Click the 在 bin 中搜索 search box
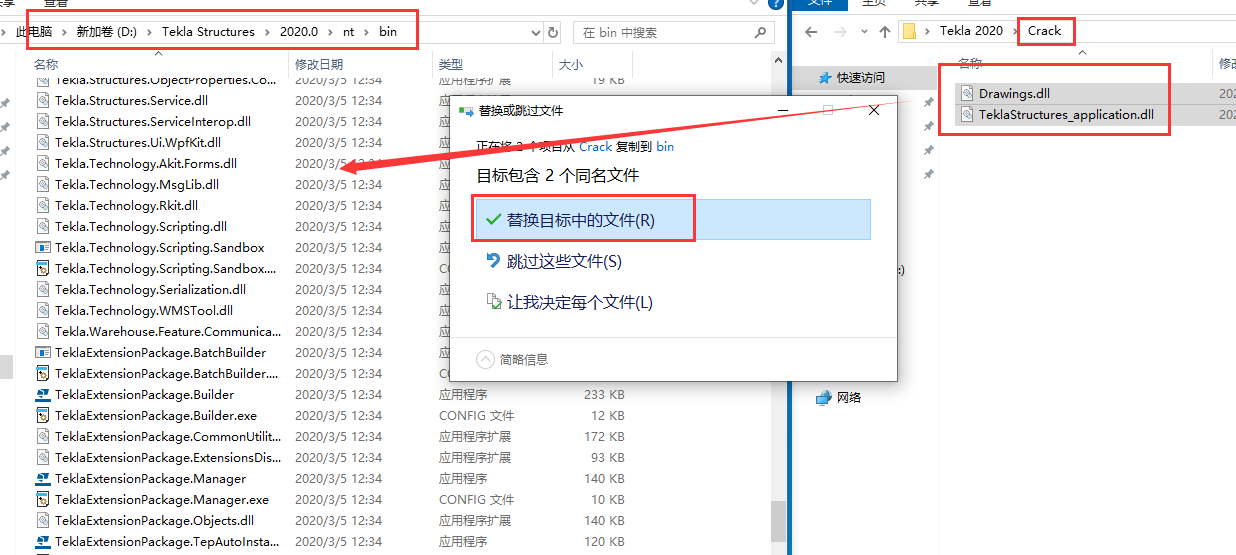 click(672, 32)
